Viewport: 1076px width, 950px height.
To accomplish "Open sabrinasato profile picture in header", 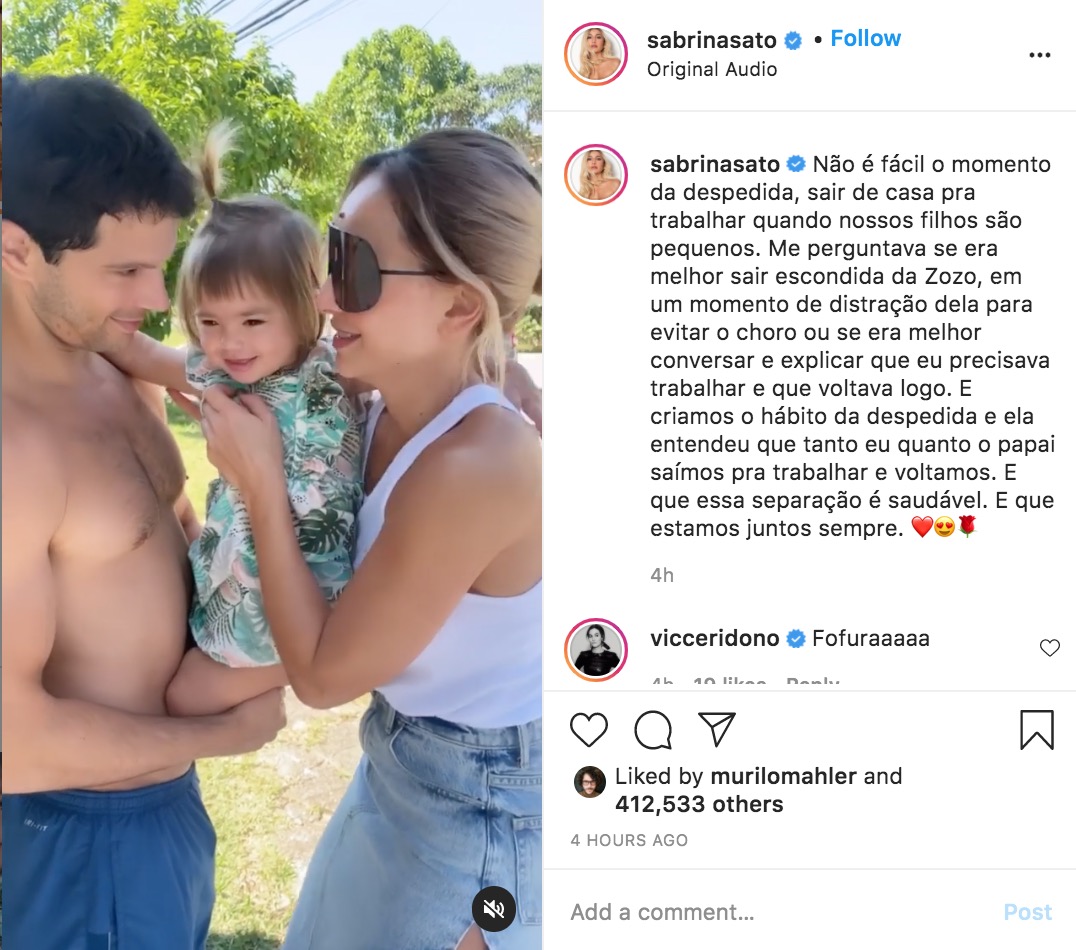I will click(596, 54).
